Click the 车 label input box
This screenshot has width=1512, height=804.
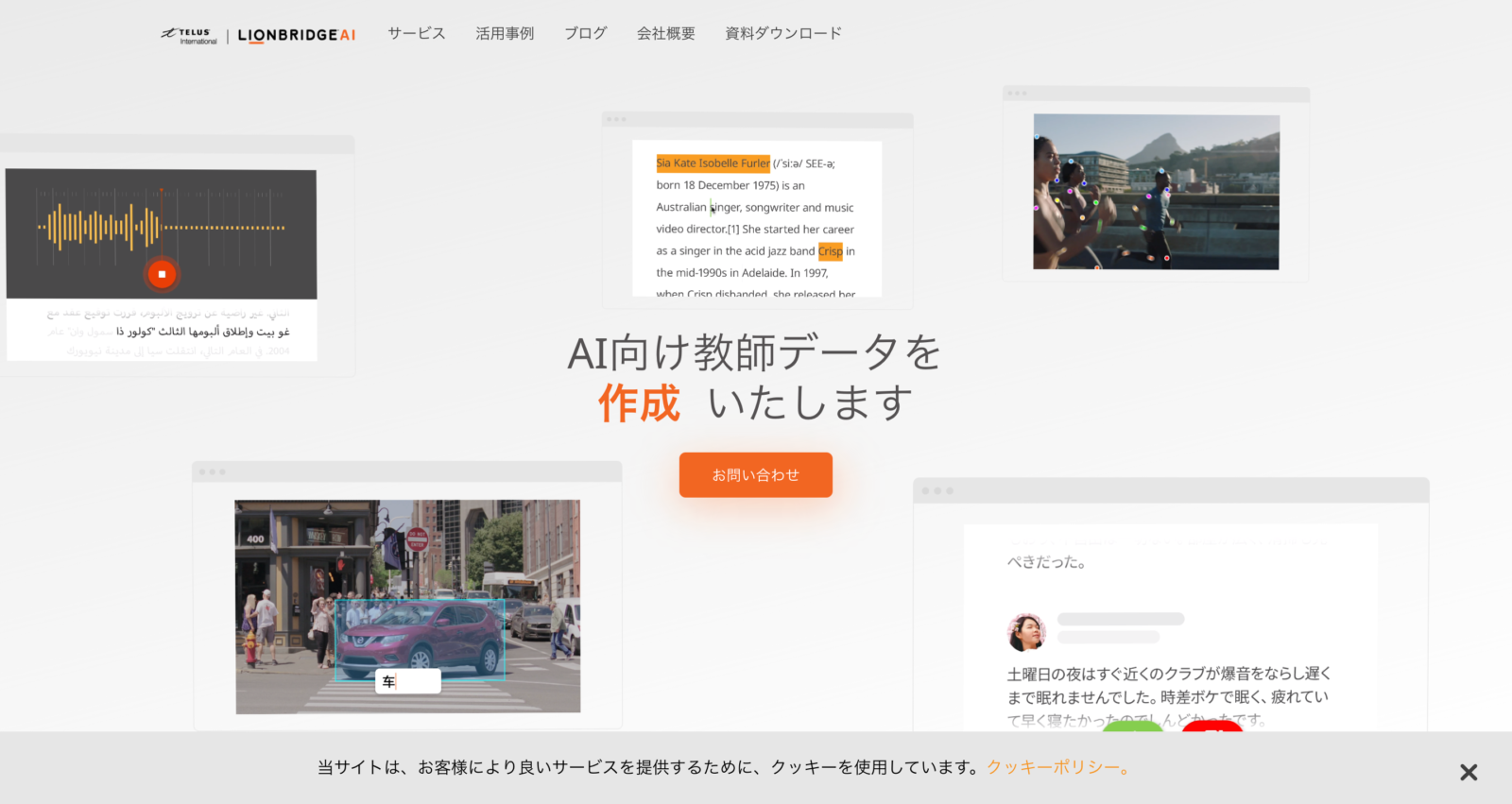[408, 681]
